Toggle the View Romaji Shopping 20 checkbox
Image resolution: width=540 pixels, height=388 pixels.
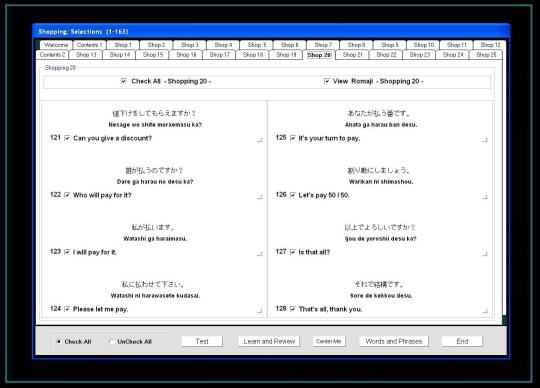point(327,81)
